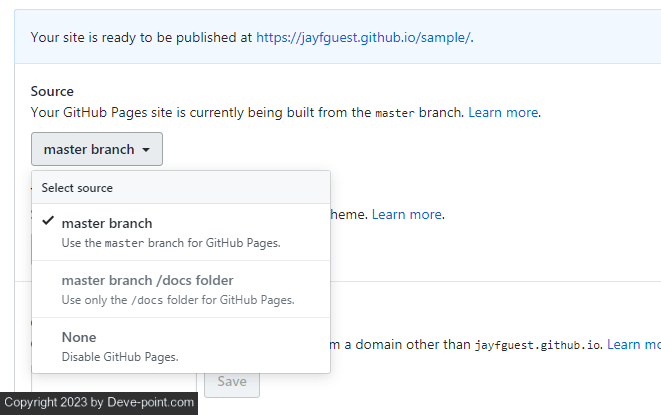Click the checkmark icon beside master branch
The image size is (661, 415).
coord(47,222)
